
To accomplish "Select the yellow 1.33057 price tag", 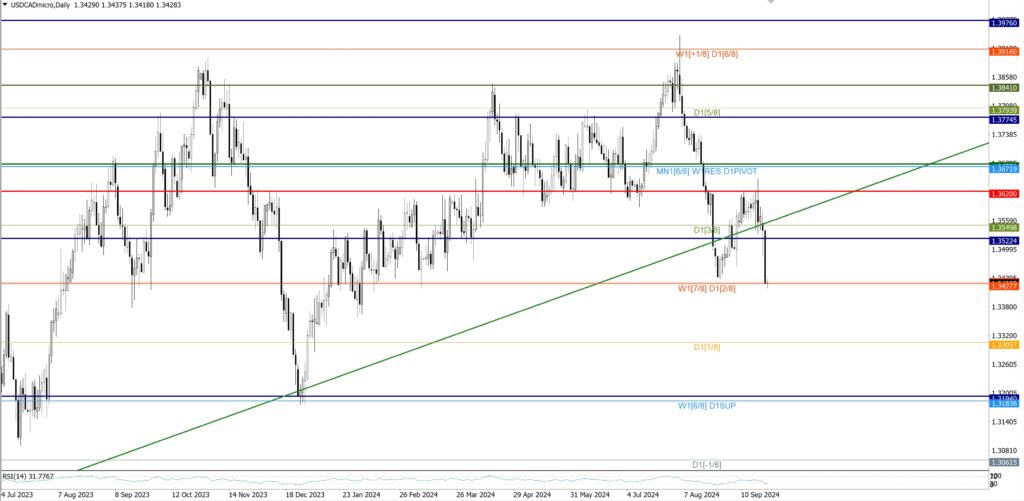I will tap(1003, 344).
